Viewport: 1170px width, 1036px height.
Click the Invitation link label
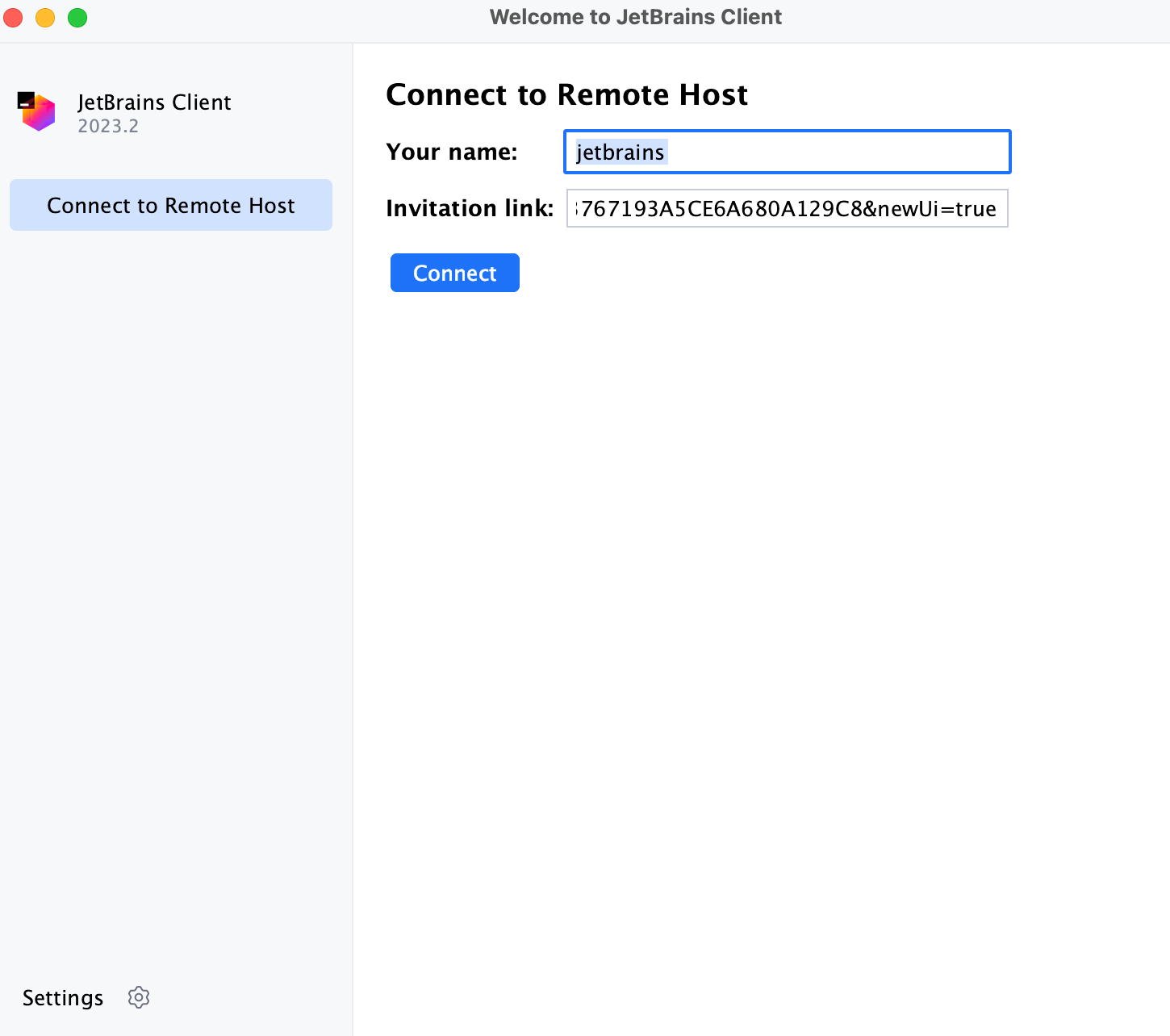470,208
